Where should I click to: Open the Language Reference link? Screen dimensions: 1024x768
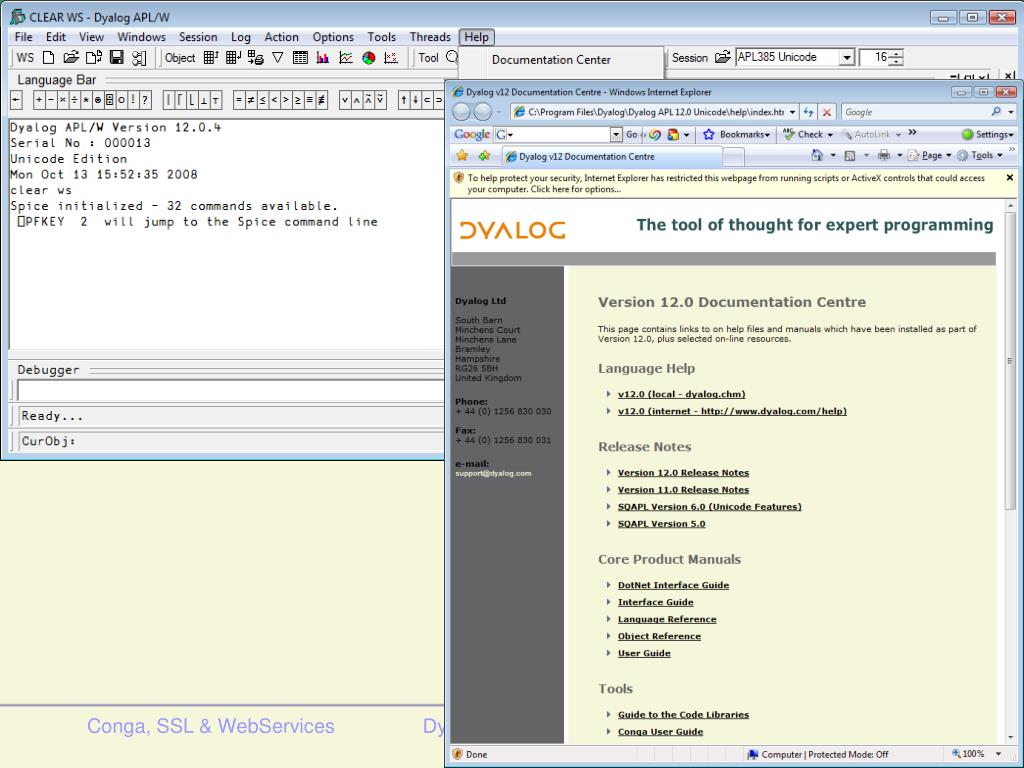[x=667, y=619]
